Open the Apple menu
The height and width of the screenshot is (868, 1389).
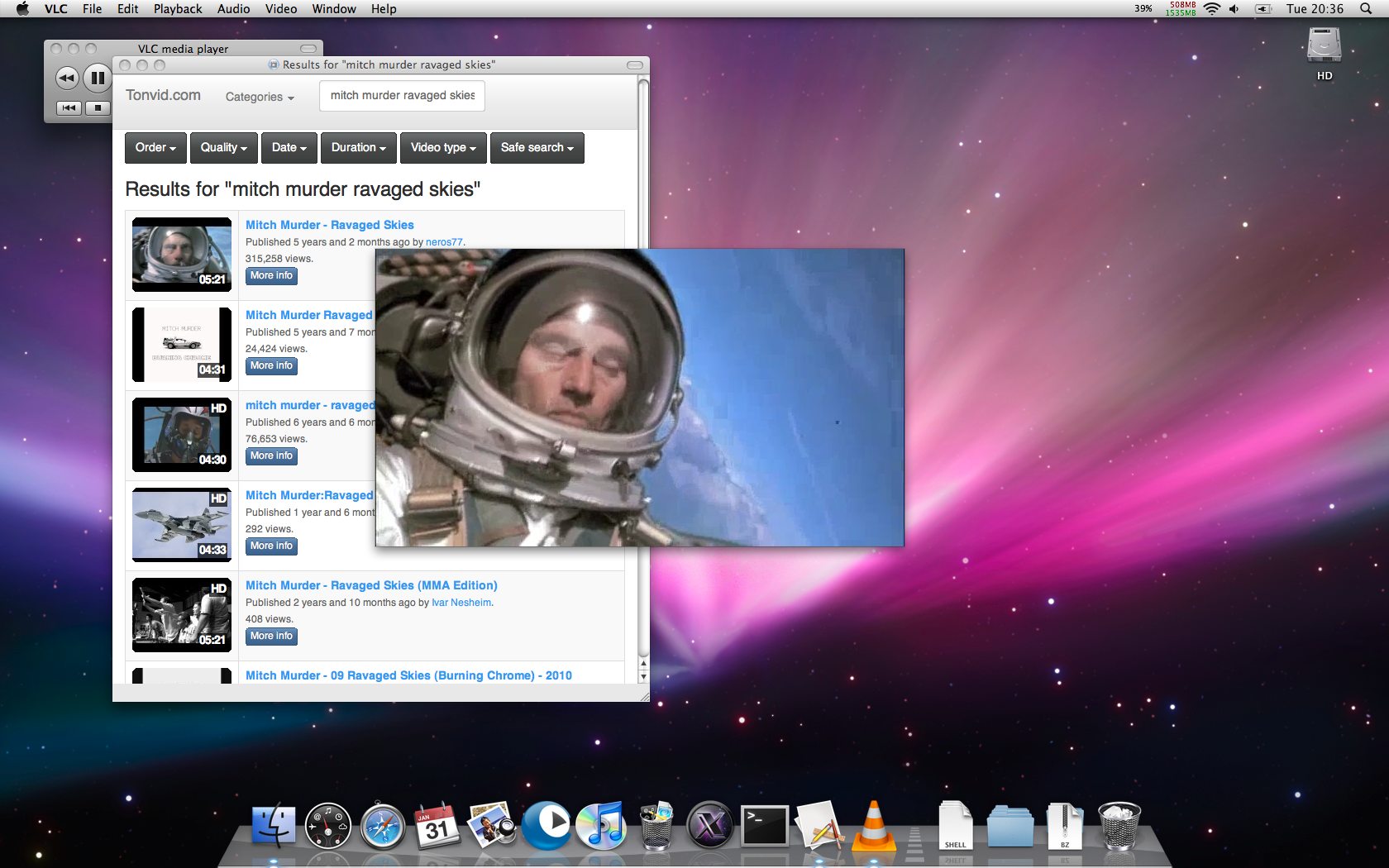click(x=22, y=9)
